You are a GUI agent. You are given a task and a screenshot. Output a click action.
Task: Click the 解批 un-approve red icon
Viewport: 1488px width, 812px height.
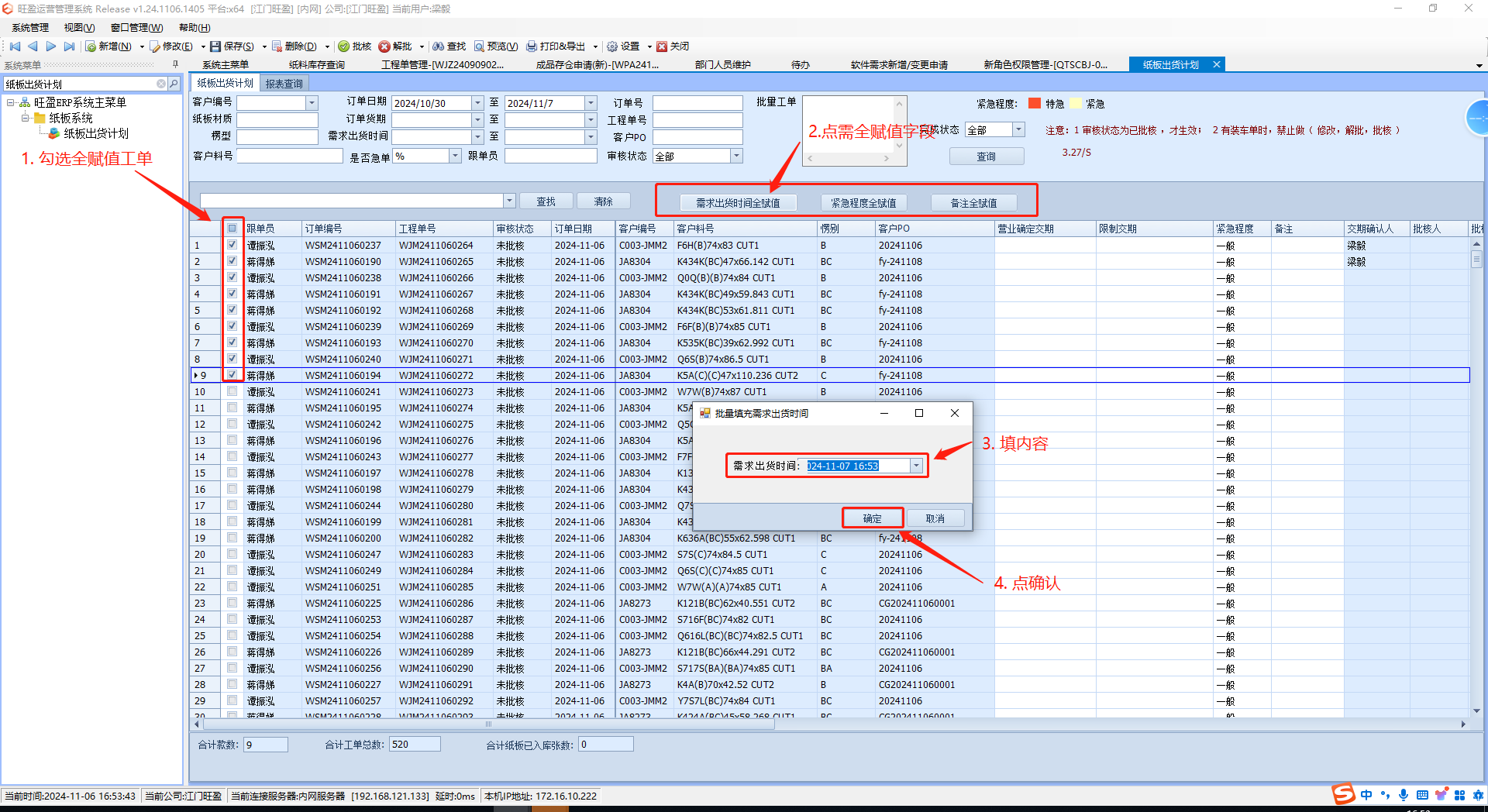[384, 46]
